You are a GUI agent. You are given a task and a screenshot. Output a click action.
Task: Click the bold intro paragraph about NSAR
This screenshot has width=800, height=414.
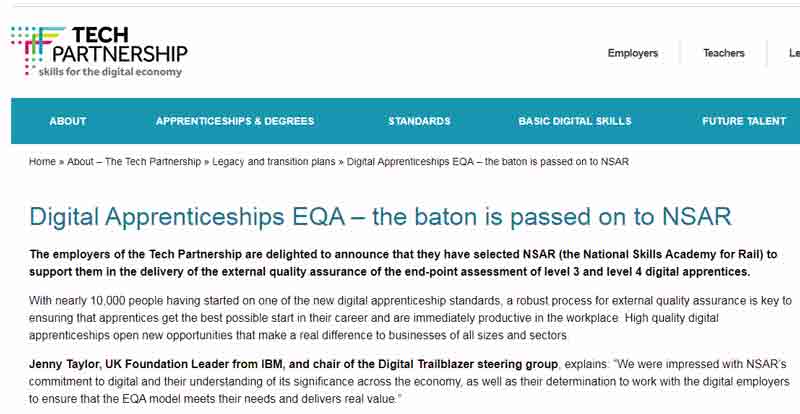coord(403,263)
